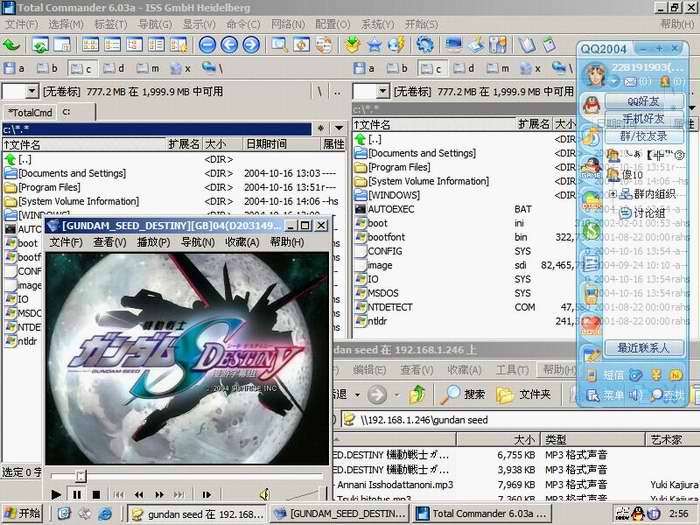Click the QQ mail envelope icon

point(629,82)
